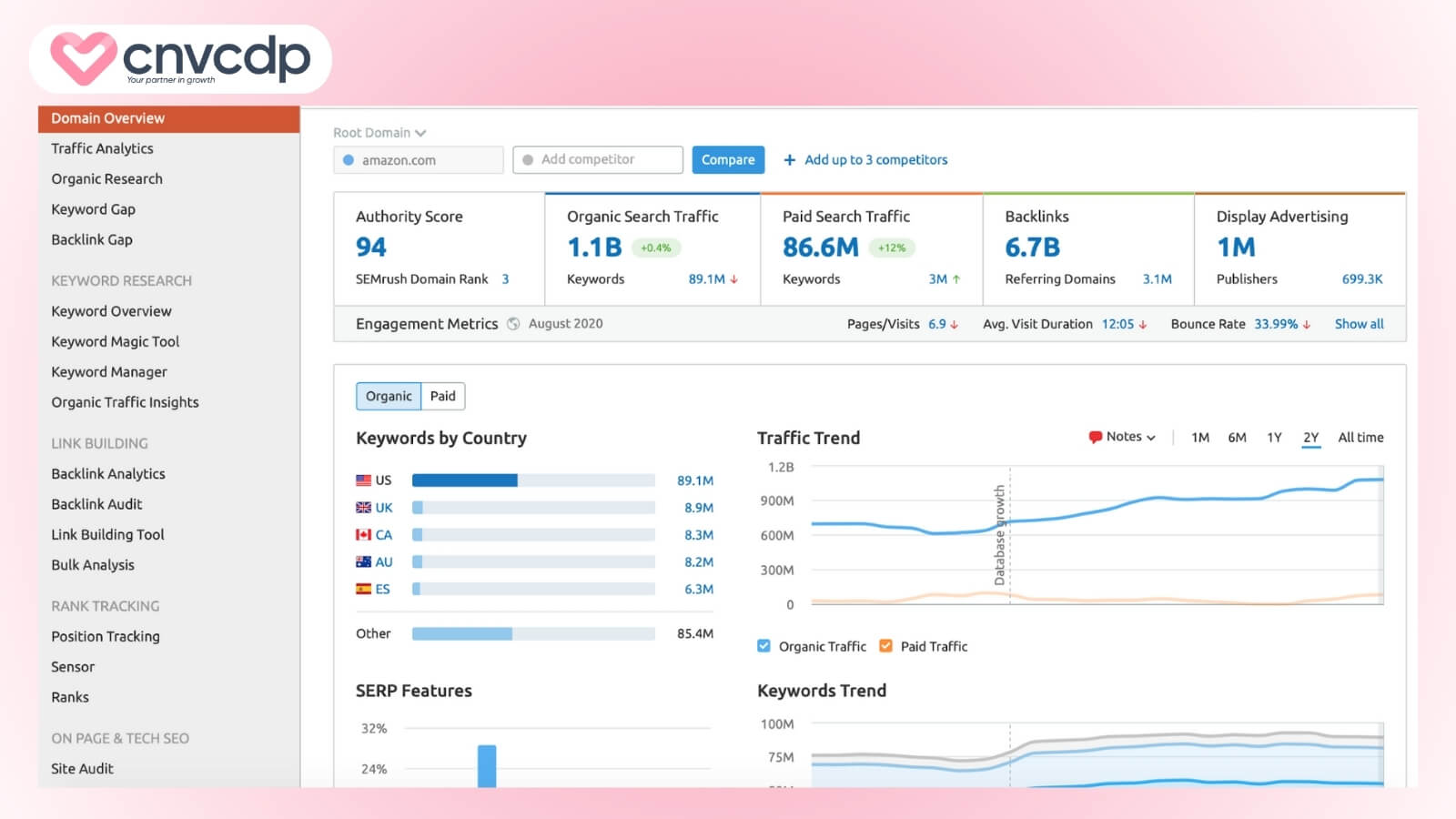Screen dimensions: 1456x819
Task: Click the blue dot before amazon.com
Action: click(x=349, y=160)
